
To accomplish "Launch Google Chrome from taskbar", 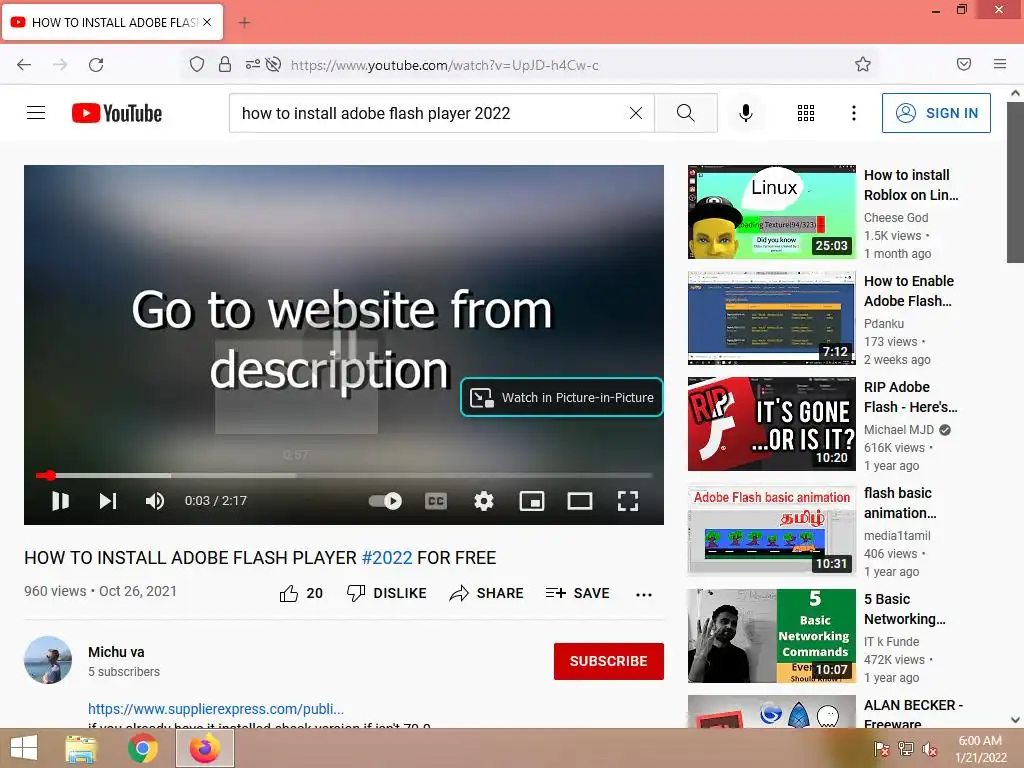I will point(142,748).
